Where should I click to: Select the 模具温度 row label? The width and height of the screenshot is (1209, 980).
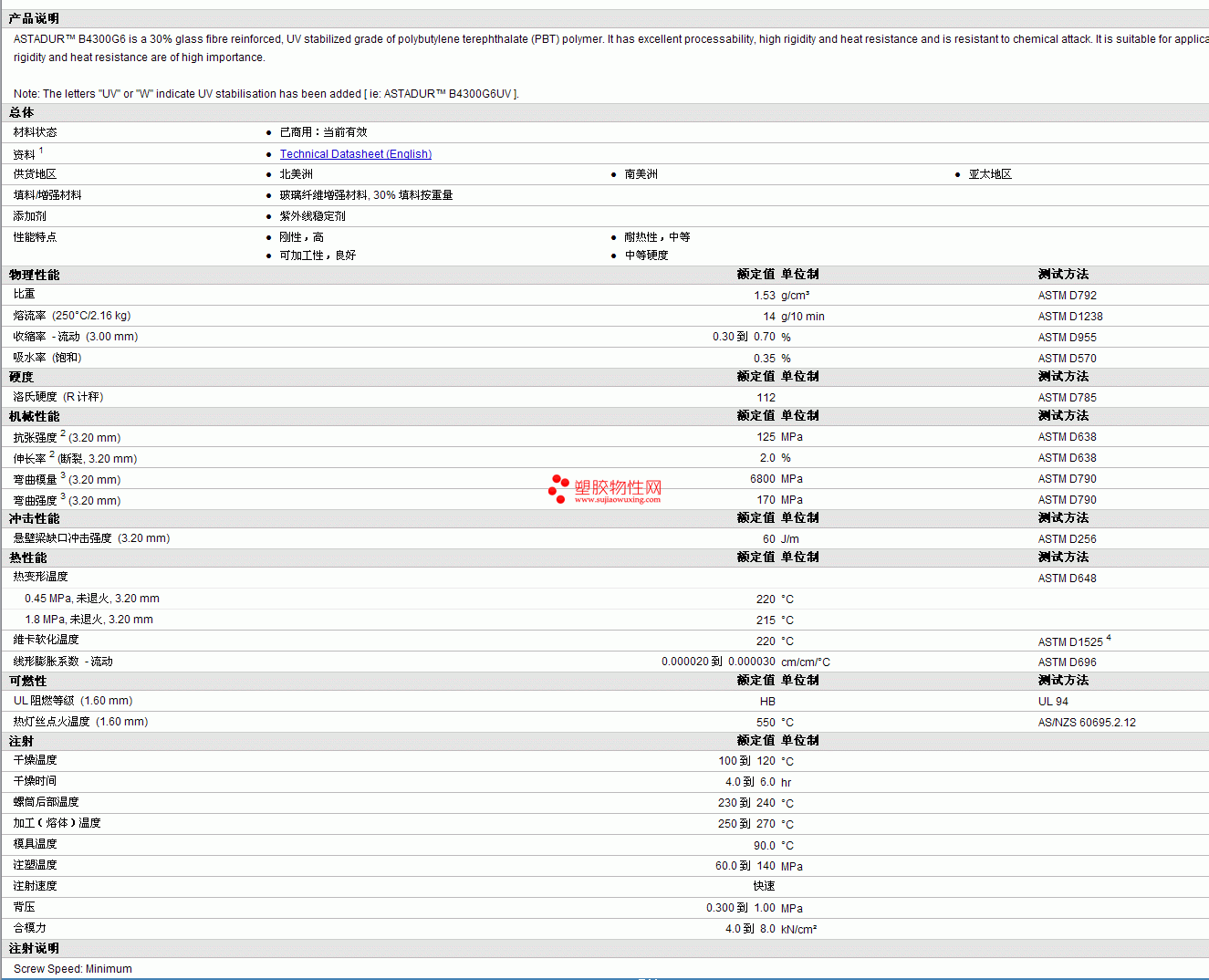click(x=36, y=844)
